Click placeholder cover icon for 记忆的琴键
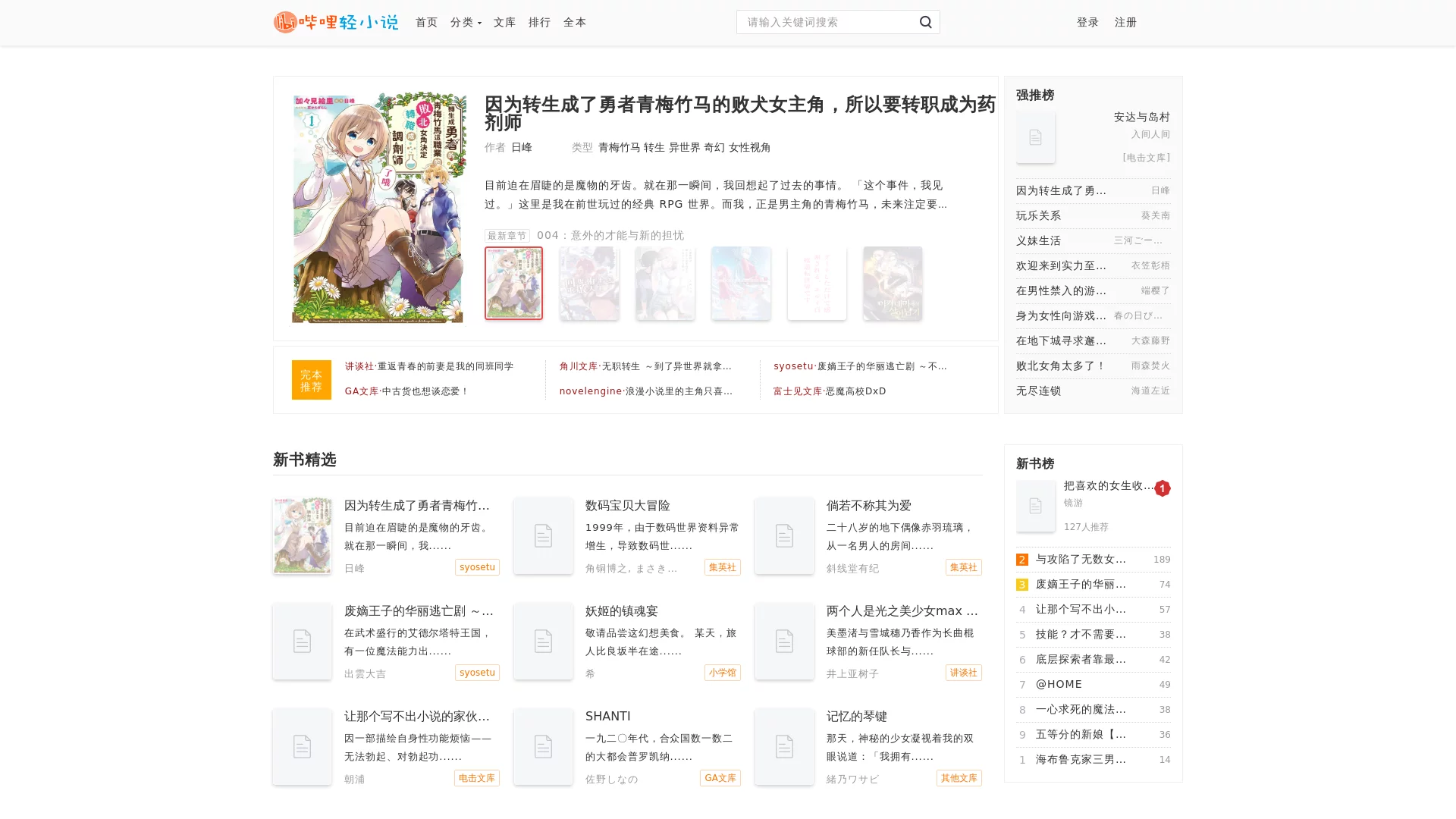 tap(784, 746)
